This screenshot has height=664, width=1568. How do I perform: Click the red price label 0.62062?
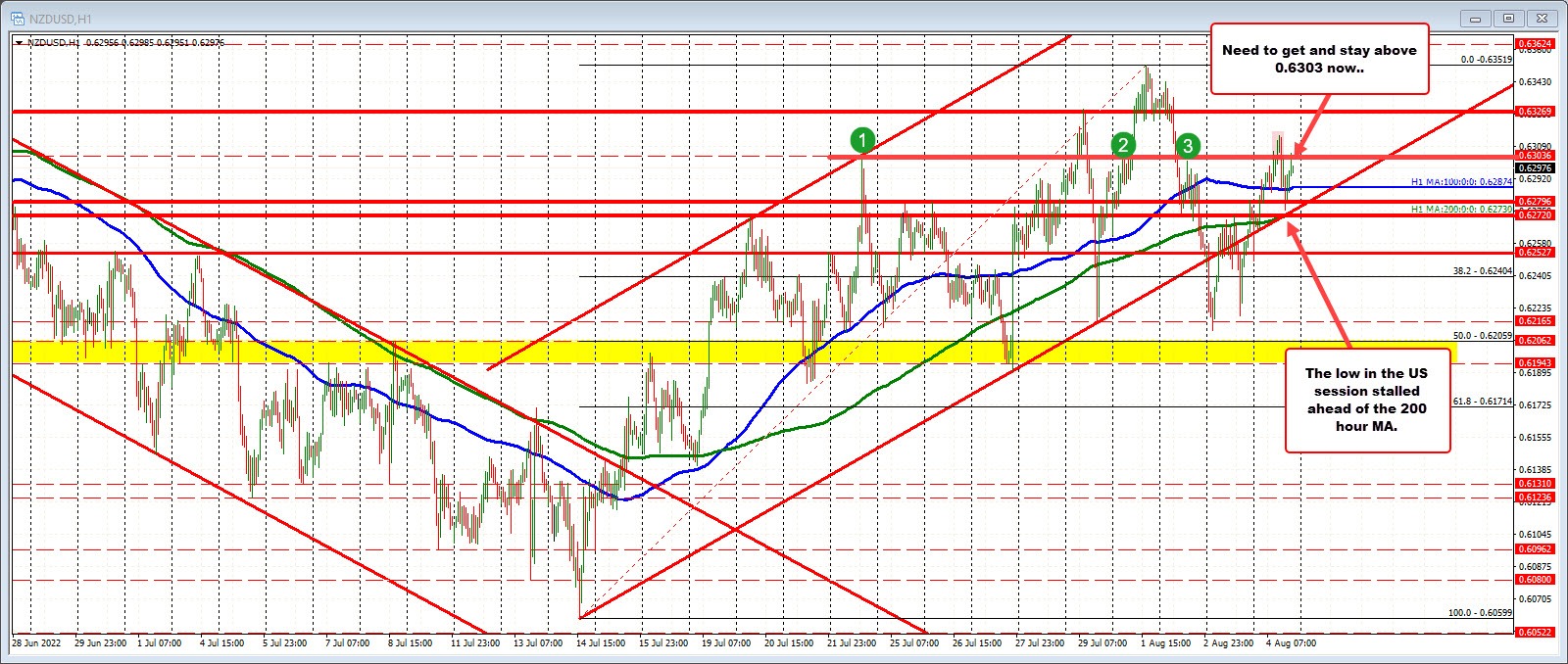click(x=1535, y=341)
